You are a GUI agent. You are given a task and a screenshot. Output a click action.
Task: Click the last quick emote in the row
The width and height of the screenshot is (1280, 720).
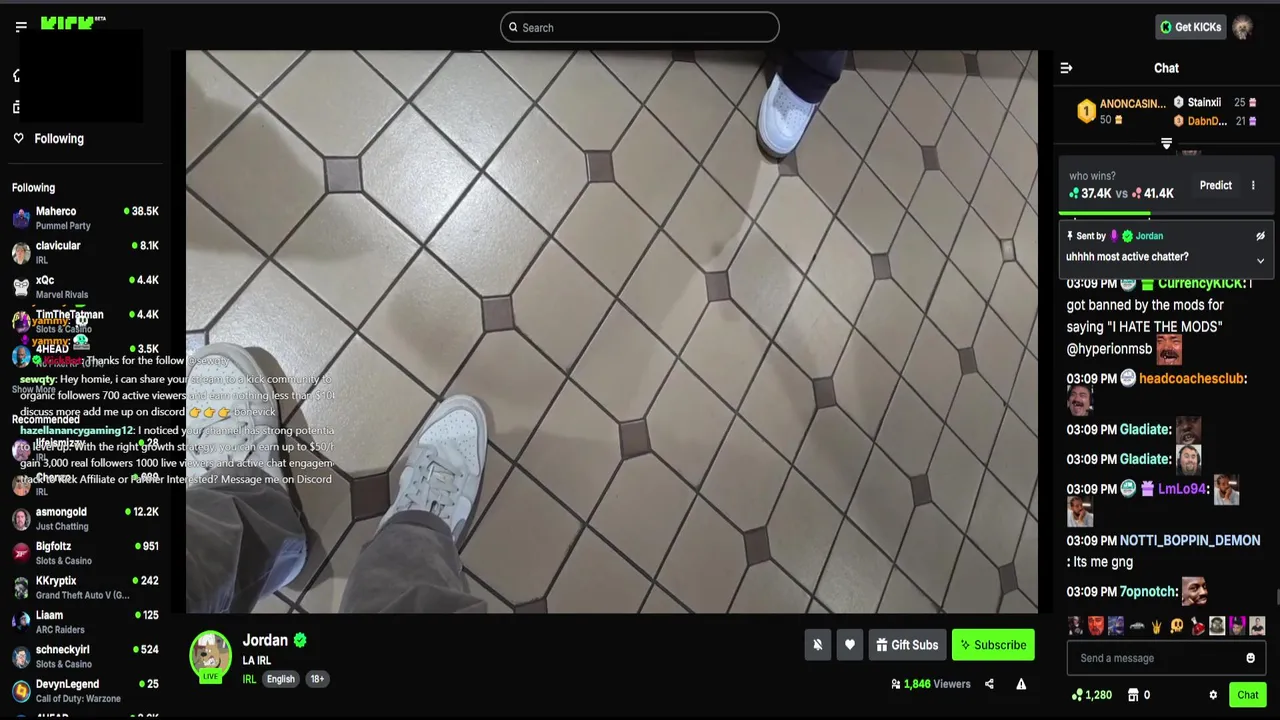(1257, 626)
